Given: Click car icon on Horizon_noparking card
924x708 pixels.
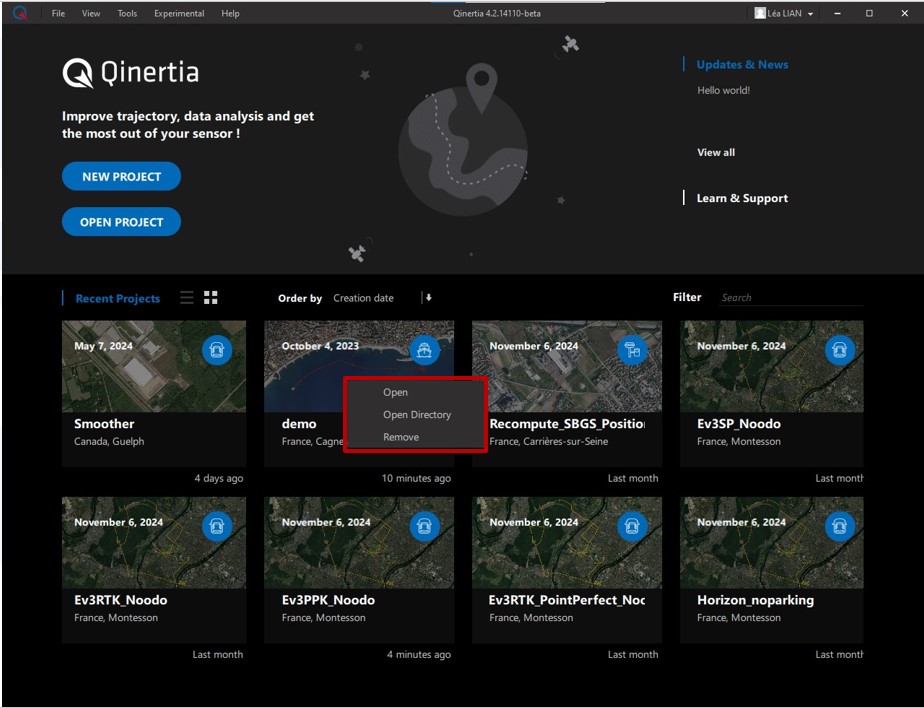Looking at the screenshot, I should point(840,526).
